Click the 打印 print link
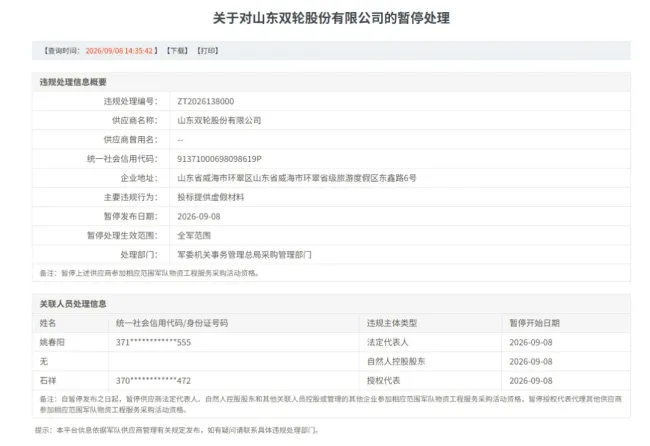 click(208, 51)
